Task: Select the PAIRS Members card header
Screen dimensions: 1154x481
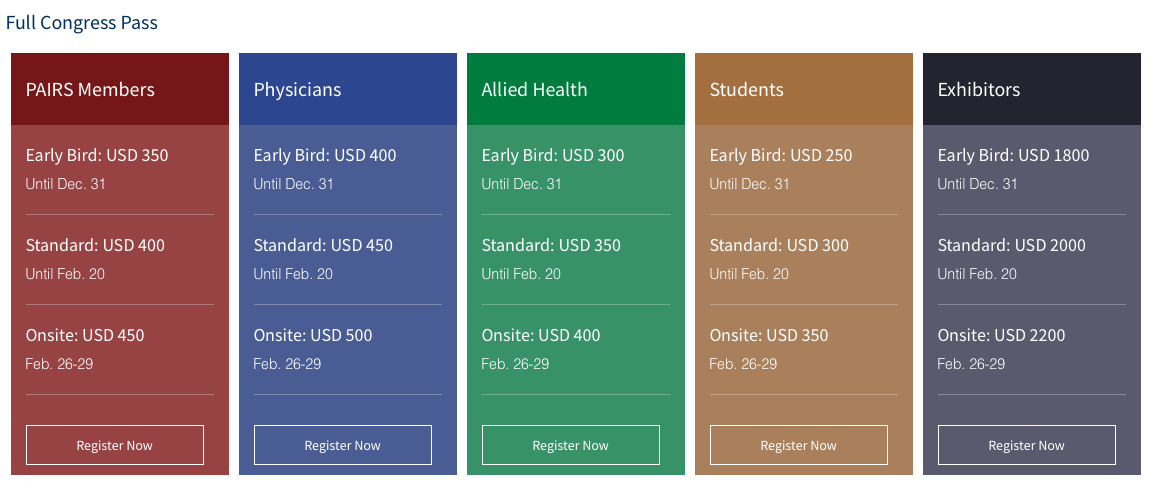Action: [90, 89]
